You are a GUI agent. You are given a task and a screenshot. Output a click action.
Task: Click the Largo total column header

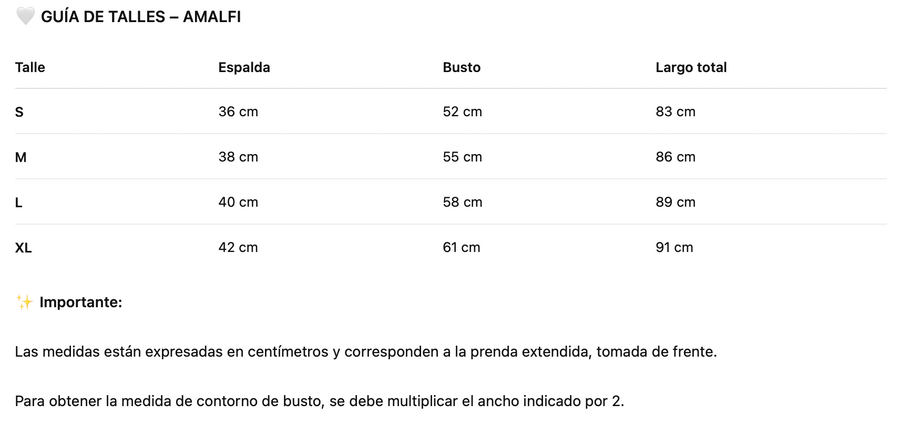(691, 67)
